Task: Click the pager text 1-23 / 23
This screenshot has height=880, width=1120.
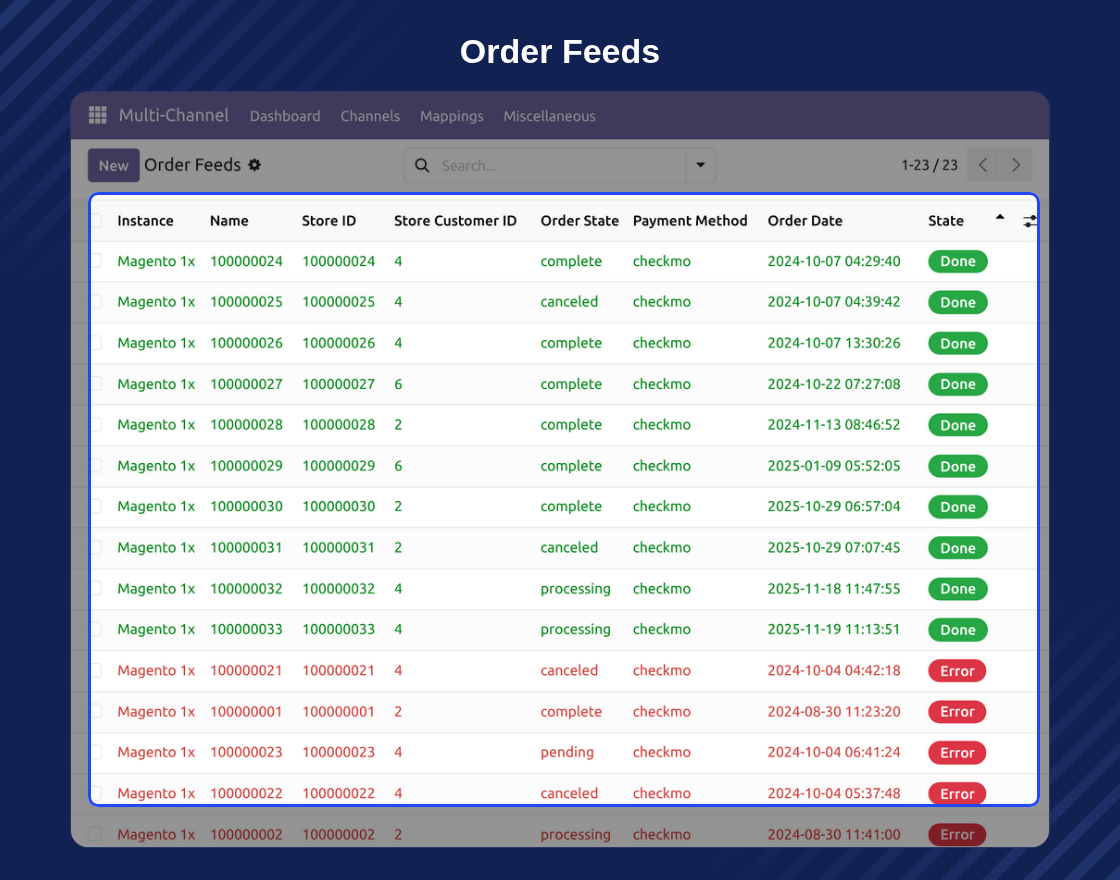Action: click(x=929, y=165)
